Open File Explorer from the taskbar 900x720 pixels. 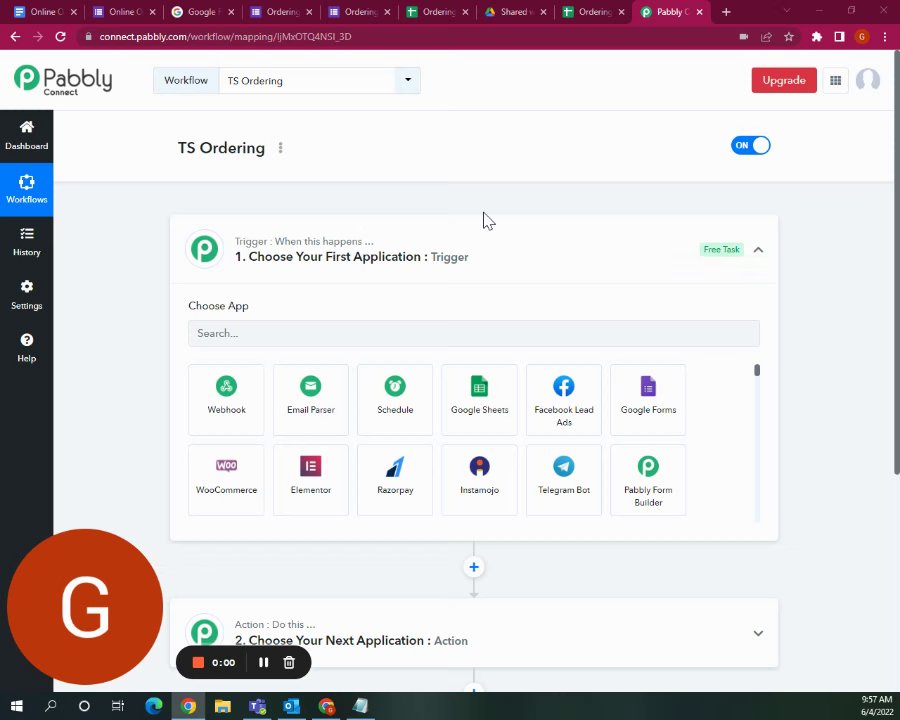(223, 706)
